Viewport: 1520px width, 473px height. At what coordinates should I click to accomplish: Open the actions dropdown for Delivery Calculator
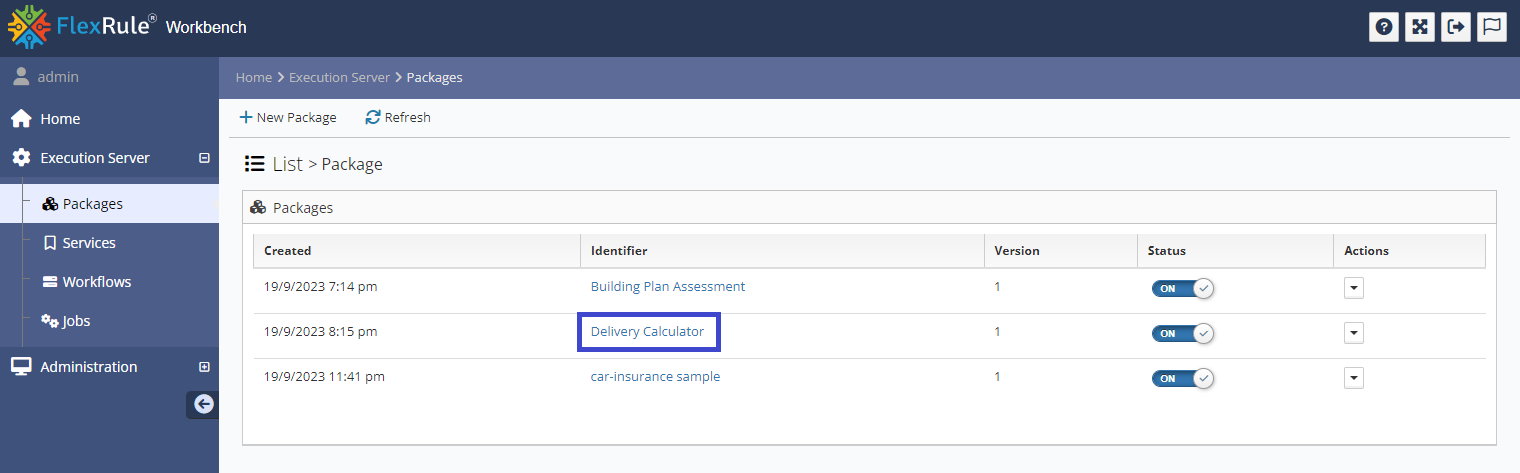click(x=1354, y=333)
